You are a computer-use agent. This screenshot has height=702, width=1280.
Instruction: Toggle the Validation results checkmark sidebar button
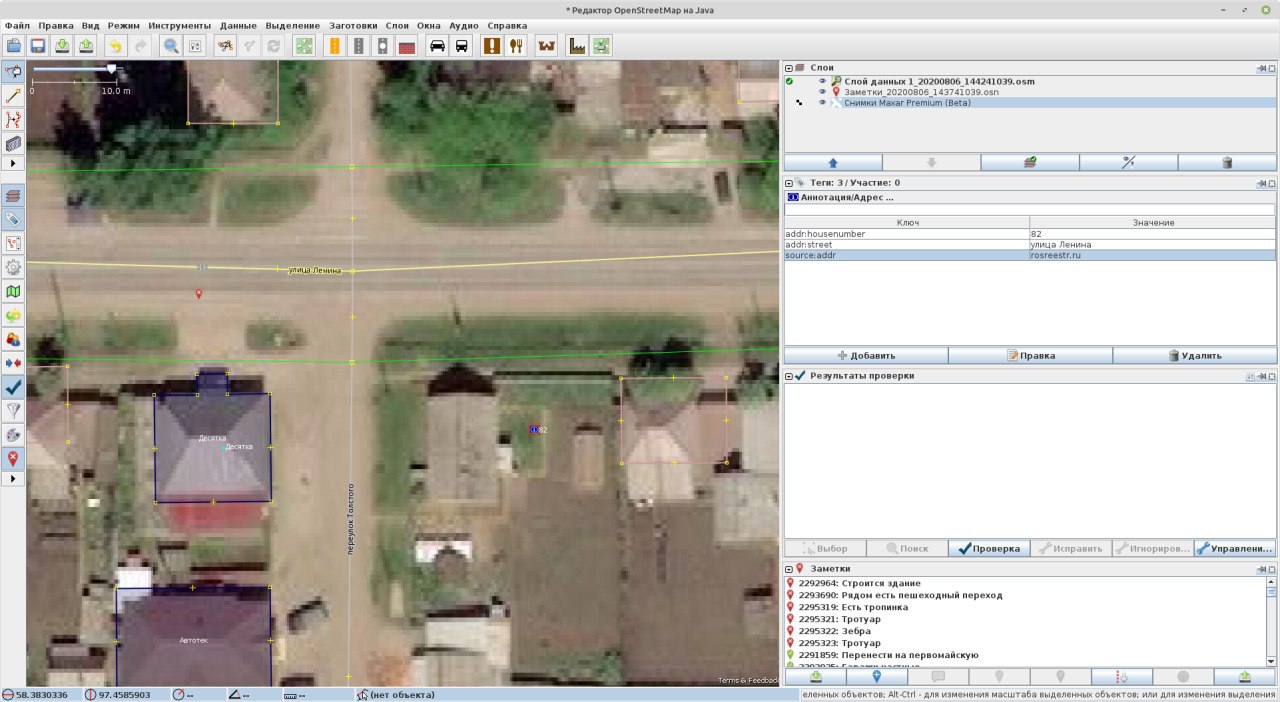(14, 387)
